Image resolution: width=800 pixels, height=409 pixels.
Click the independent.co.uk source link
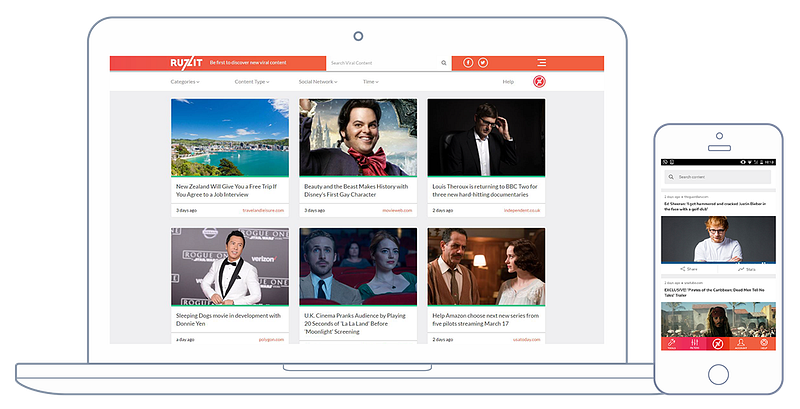click(x=522, y=210)
